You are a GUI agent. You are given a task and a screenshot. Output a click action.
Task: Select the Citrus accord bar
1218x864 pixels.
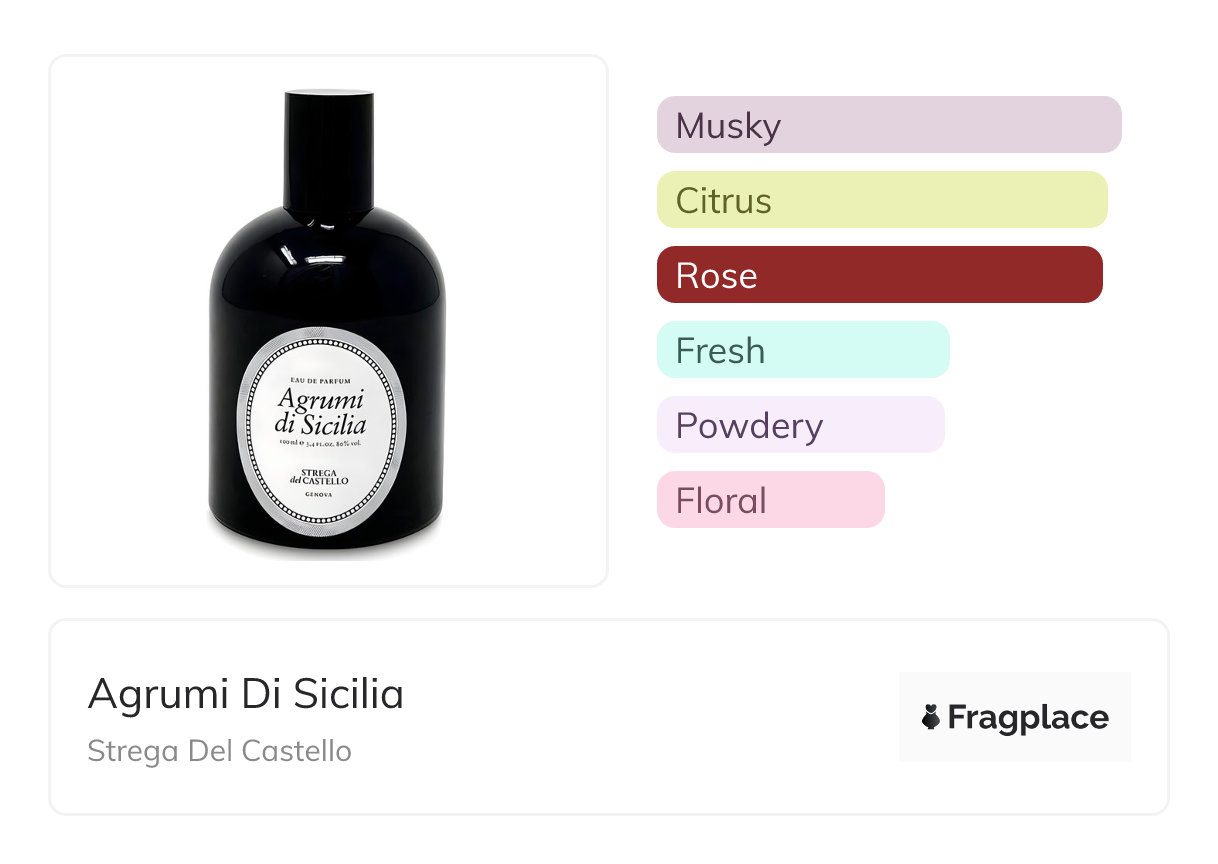coord(881,200)
